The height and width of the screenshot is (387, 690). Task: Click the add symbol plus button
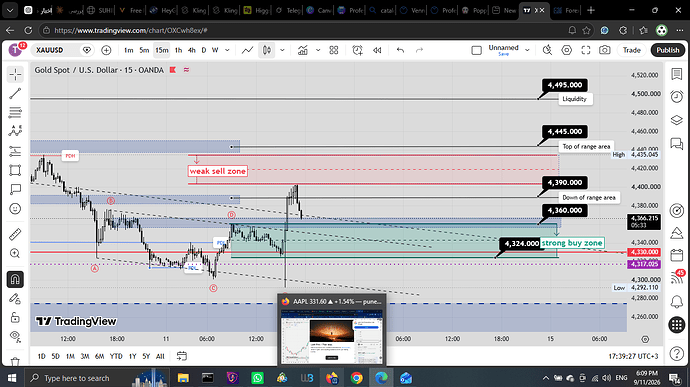pyautogui.click(x=106, y=50)
